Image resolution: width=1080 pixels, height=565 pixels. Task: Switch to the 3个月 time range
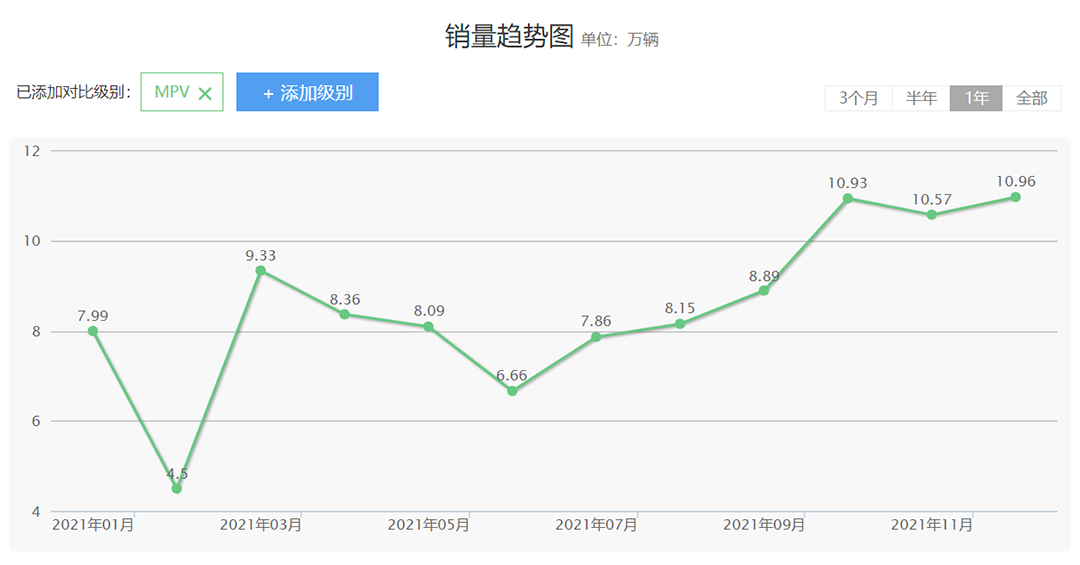[858, 98]
